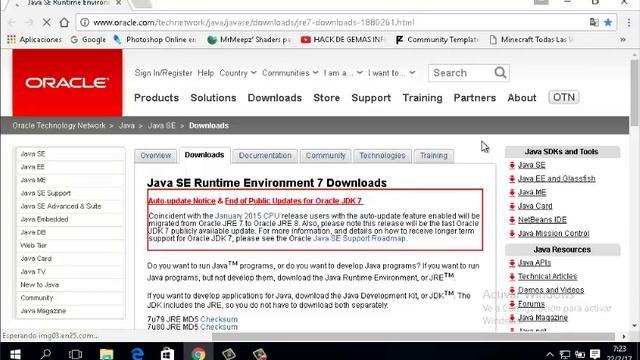Open Java Card in right panel
Image resolution: width=640 pixels, height=360 pixels.
[x=535, y=206]
